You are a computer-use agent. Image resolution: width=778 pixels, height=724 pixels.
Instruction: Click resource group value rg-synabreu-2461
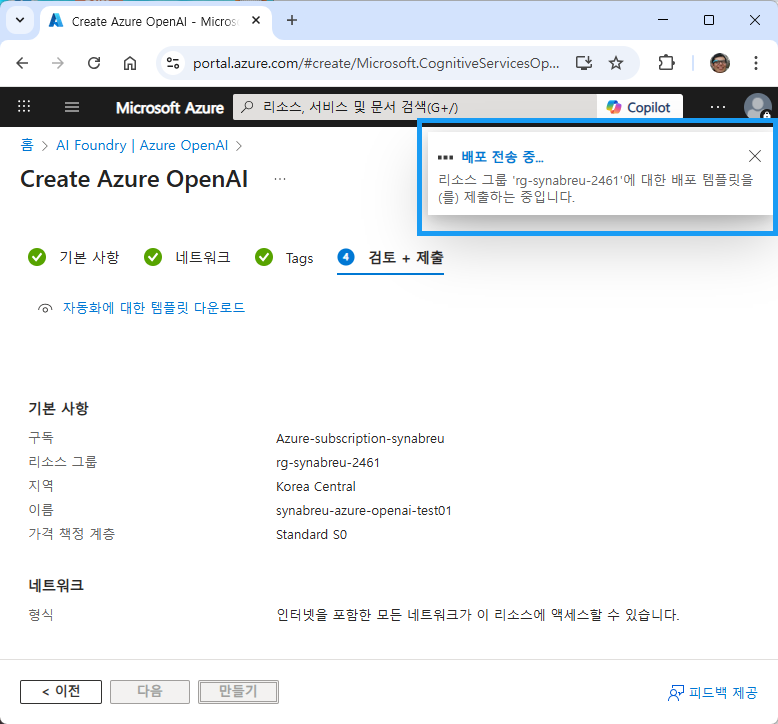[328, 462]
